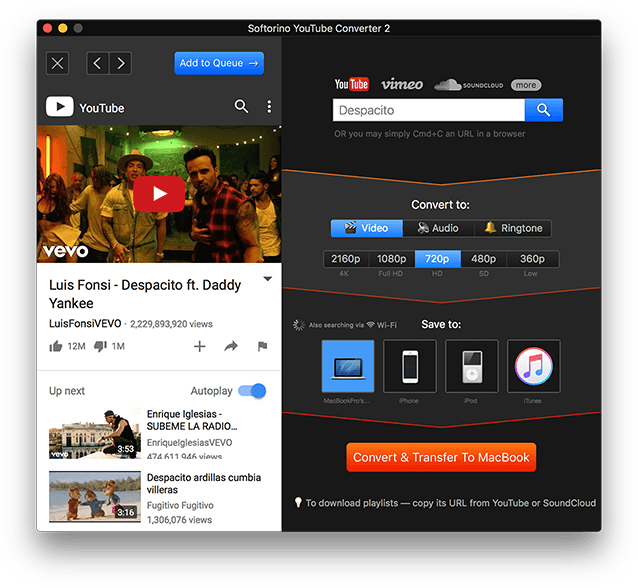The width and height of the screenshot is (638, 588).
Task: Choose 480p SD quality
Action: point(483,259)
